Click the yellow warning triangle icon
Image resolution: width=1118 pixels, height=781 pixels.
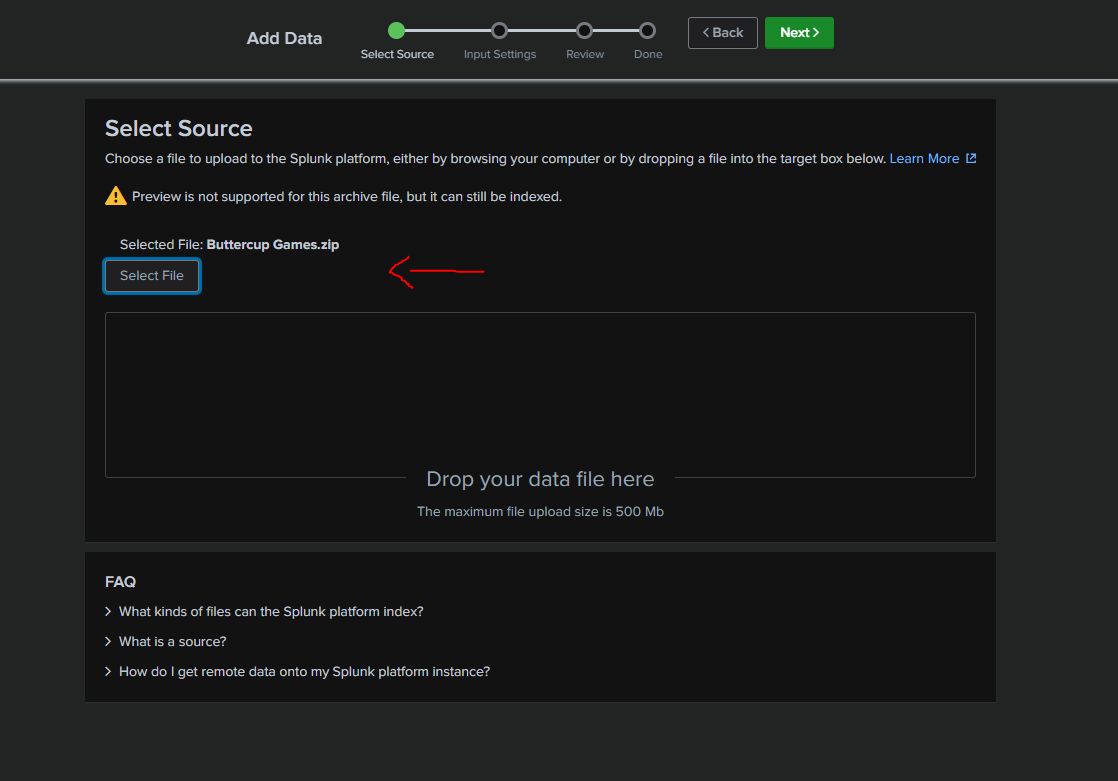point(115,196)
